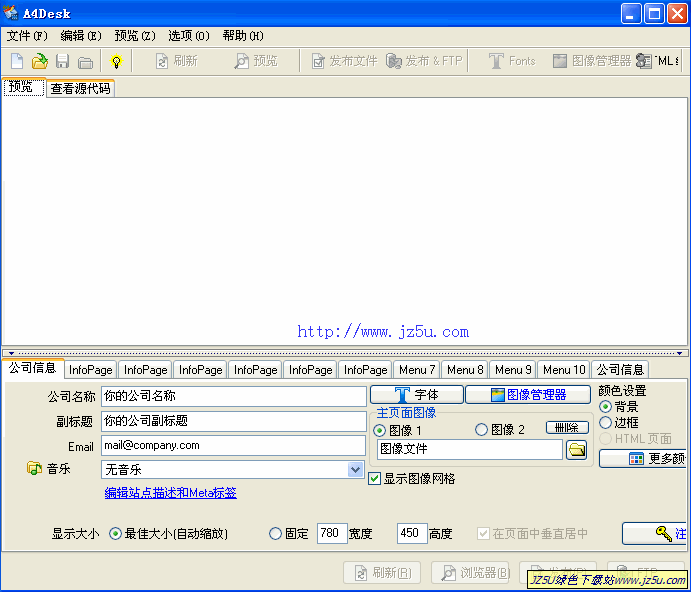This screenshot has height=592, width=691.
Task: Select the first 公司信息 tab
Action: 33,368
